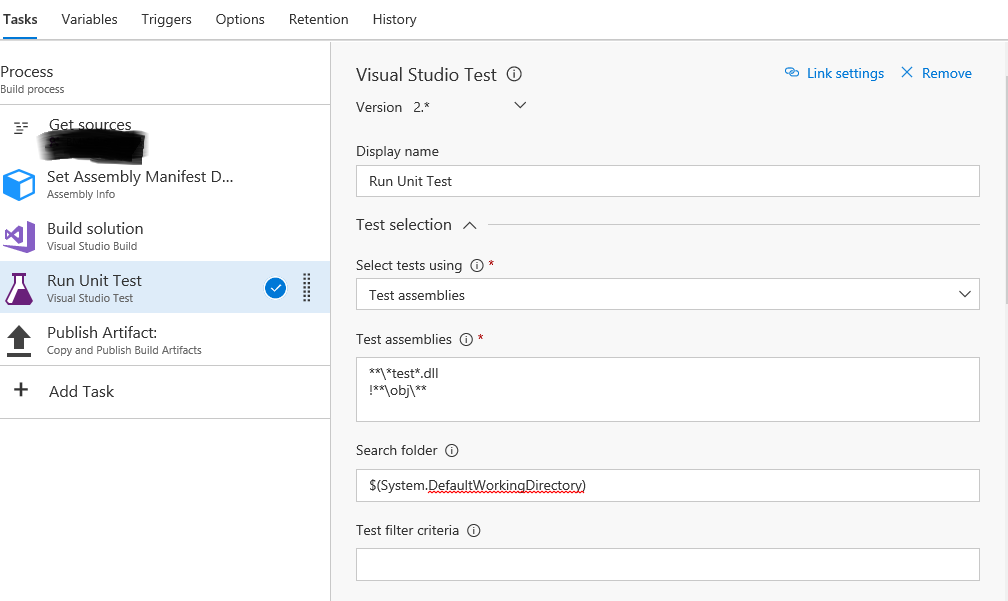Open the Version dropdown
Screen dimensions: 1008x601
(519, 104)
